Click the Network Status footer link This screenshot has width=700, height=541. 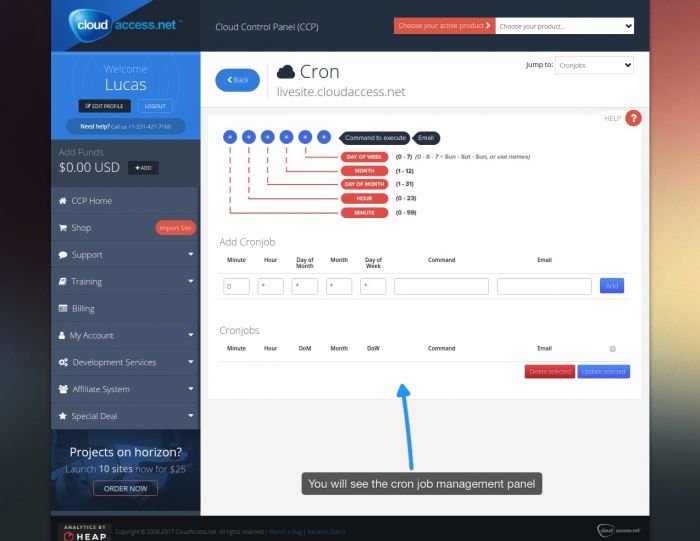point(326,532)
